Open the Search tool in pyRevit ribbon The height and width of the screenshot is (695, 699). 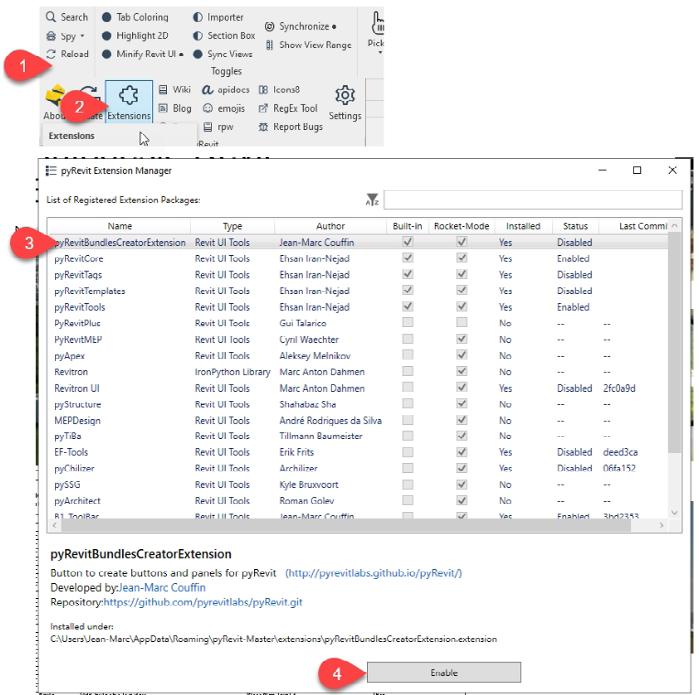pos(67,17)
